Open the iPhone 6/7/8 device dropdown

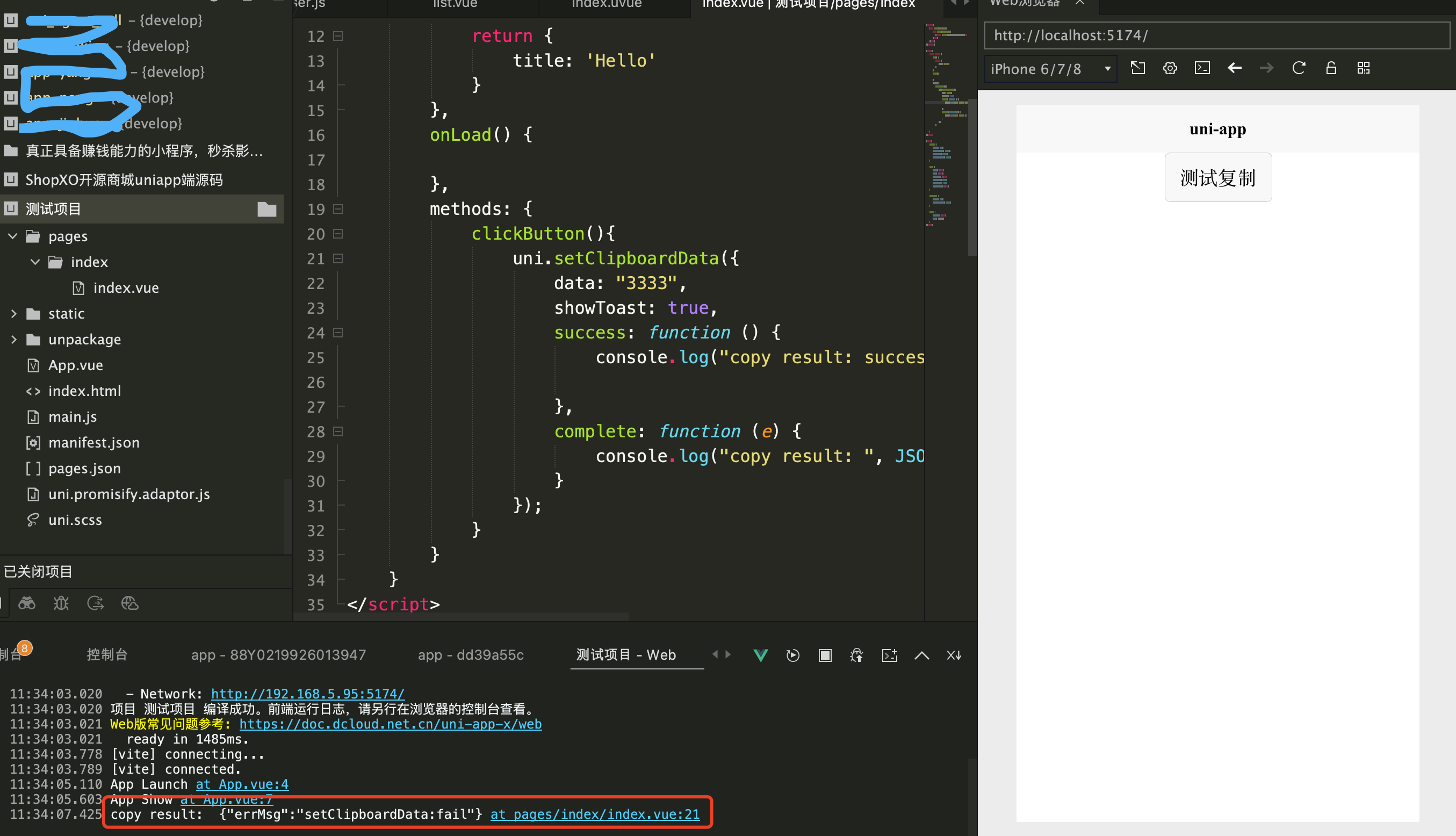(x=1051, y=69)
